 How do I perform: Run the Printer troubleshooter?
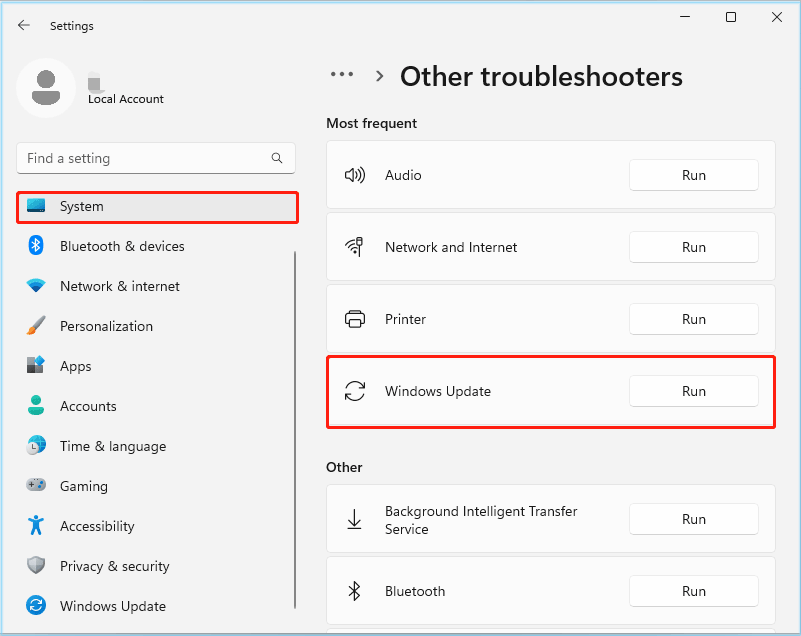(x=693, y=318)
